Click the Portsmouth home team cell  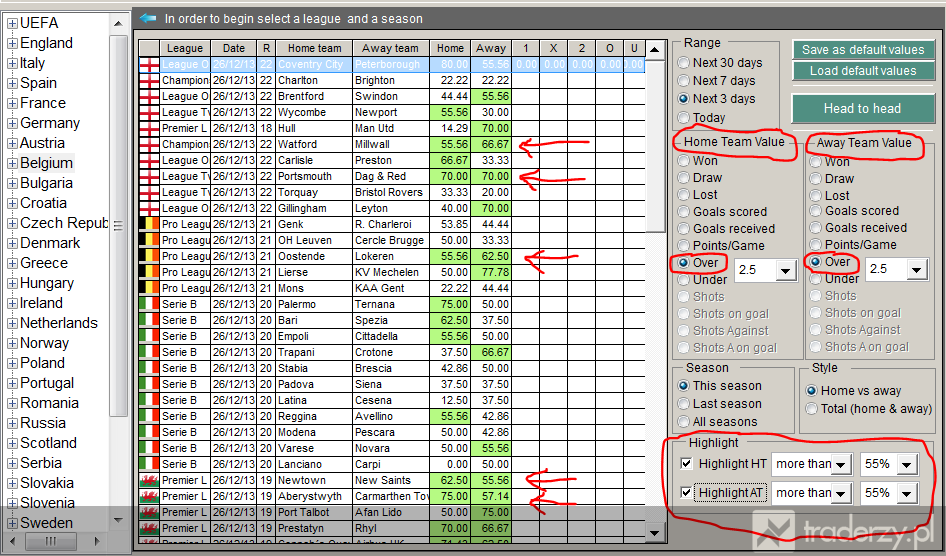[x=314, y=176]
